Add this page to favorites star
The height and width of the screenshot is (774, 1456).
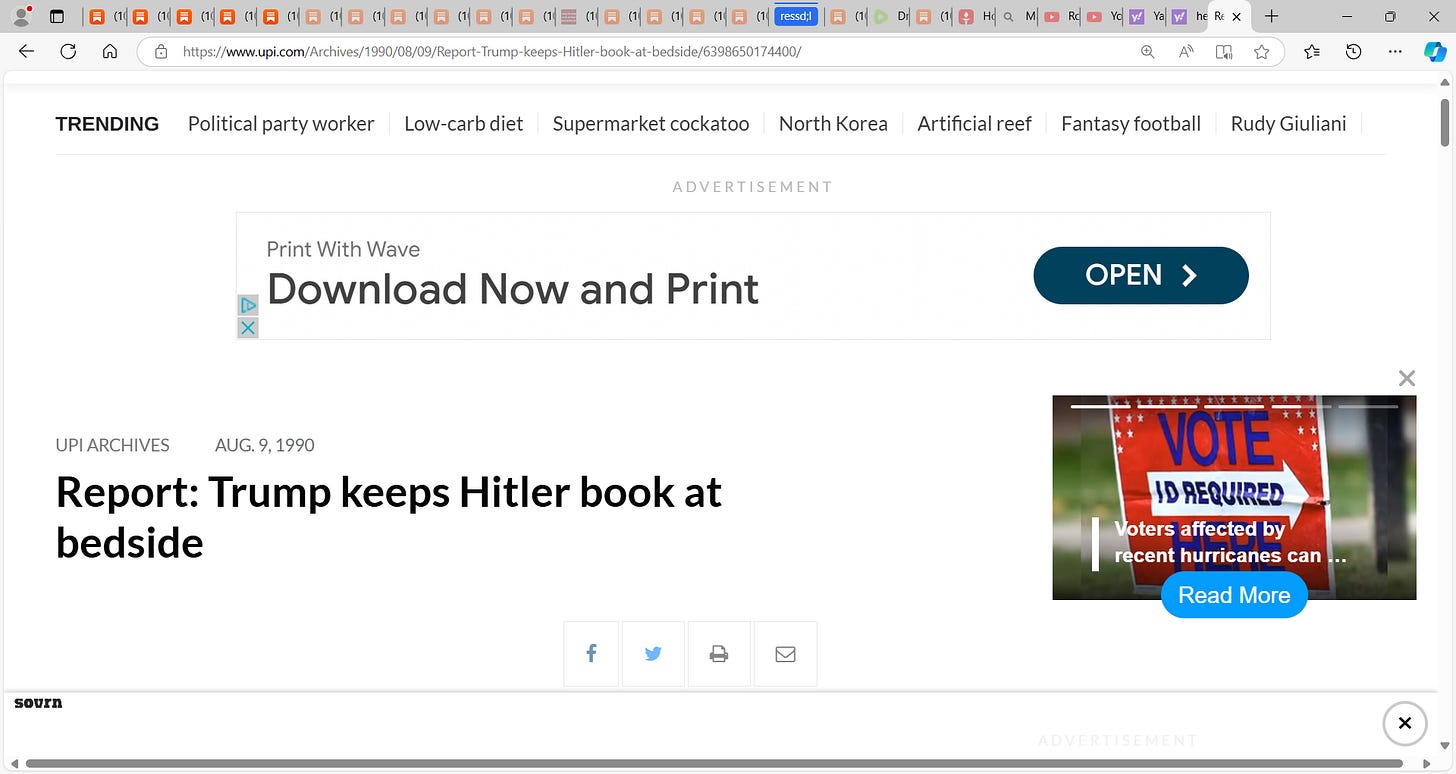coord(1262,52)
